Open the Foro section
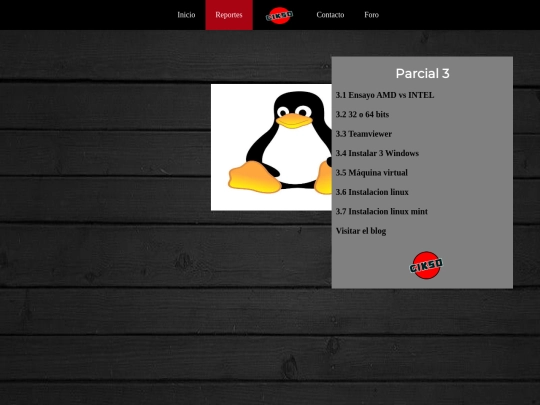 pyautogui.click(x=372, y=15)
